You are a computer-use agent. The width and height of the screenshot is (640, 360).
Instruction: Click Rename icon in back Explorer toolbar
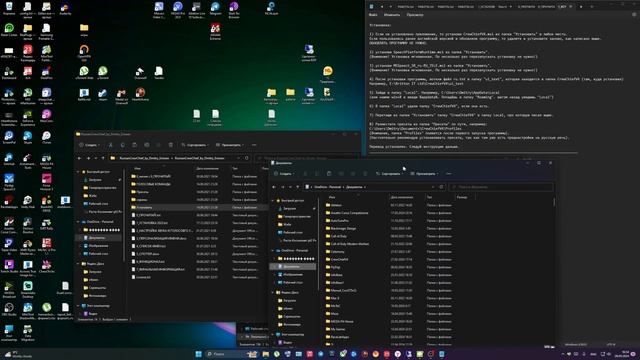(x=147, y=145)
